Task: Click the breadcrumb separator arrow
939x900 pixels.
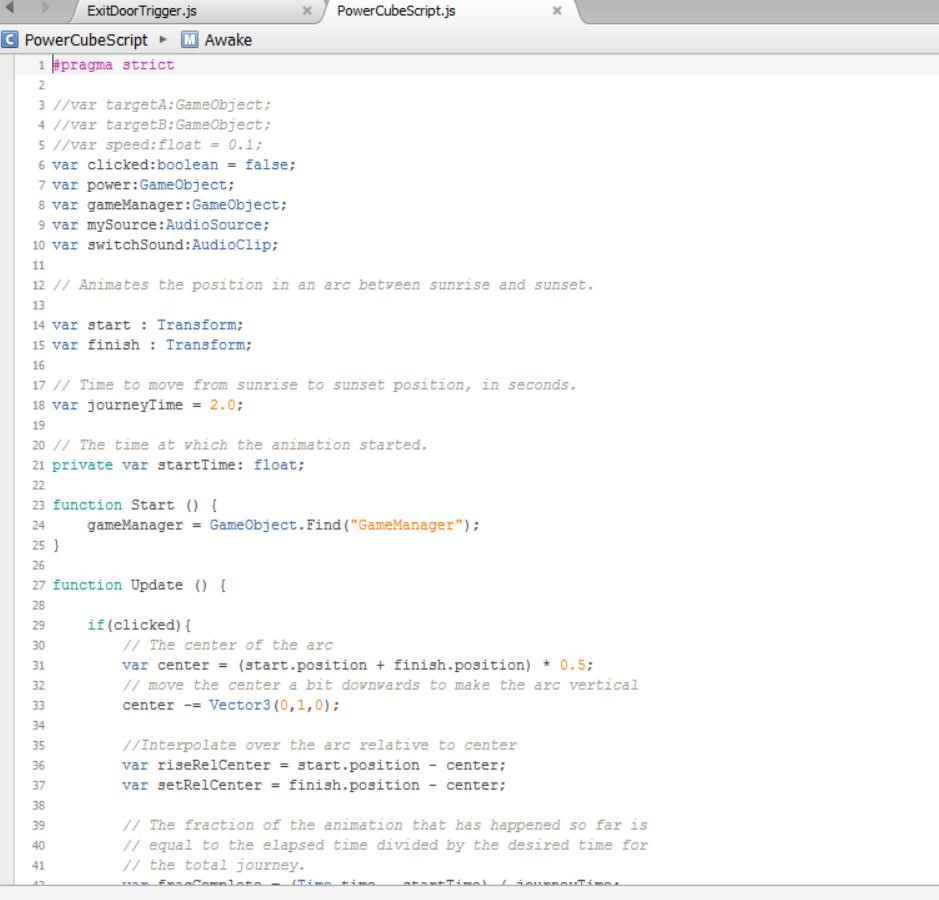Action: (x=164, y=40)
